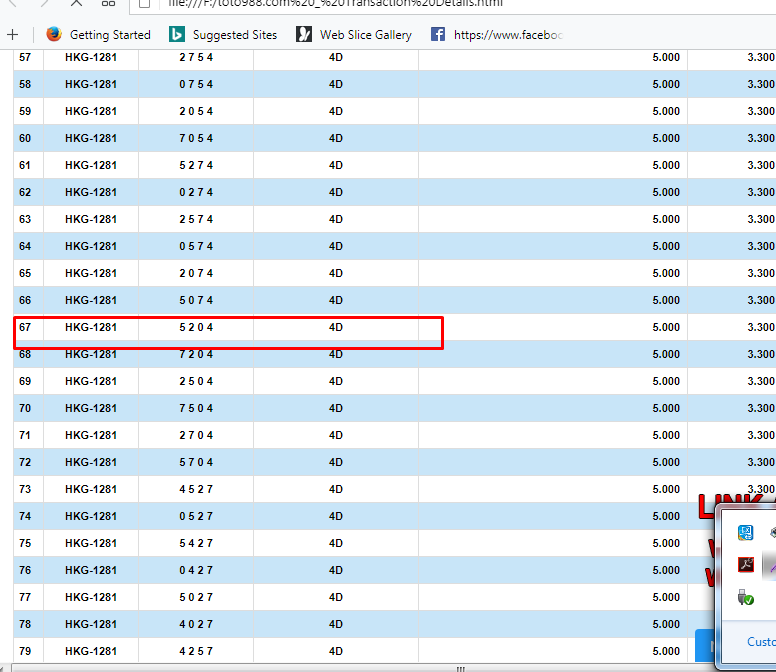Viewport: 776px width, 672px height.
Task: Click the Bing icon for Suggested Sites
Action: (x=177, y=35)
